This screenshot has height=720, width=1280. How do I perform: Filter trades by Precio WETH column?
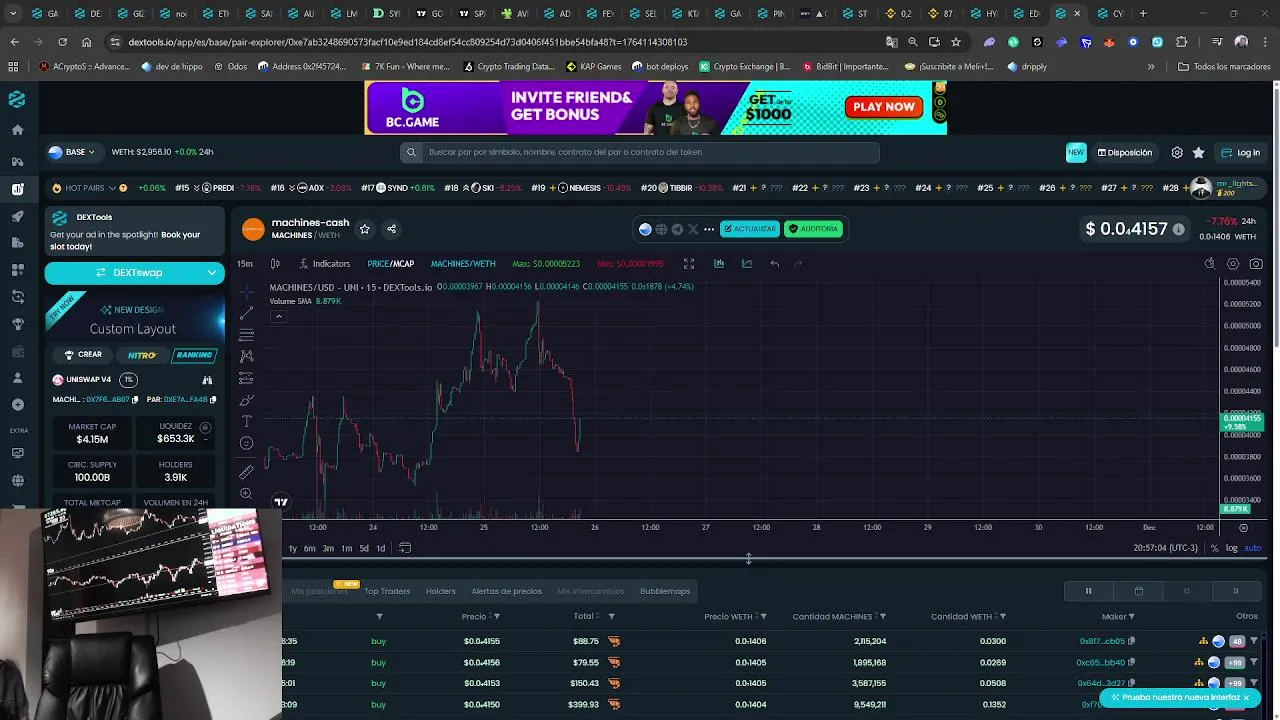pyautogui.click(x=763, y=617)
